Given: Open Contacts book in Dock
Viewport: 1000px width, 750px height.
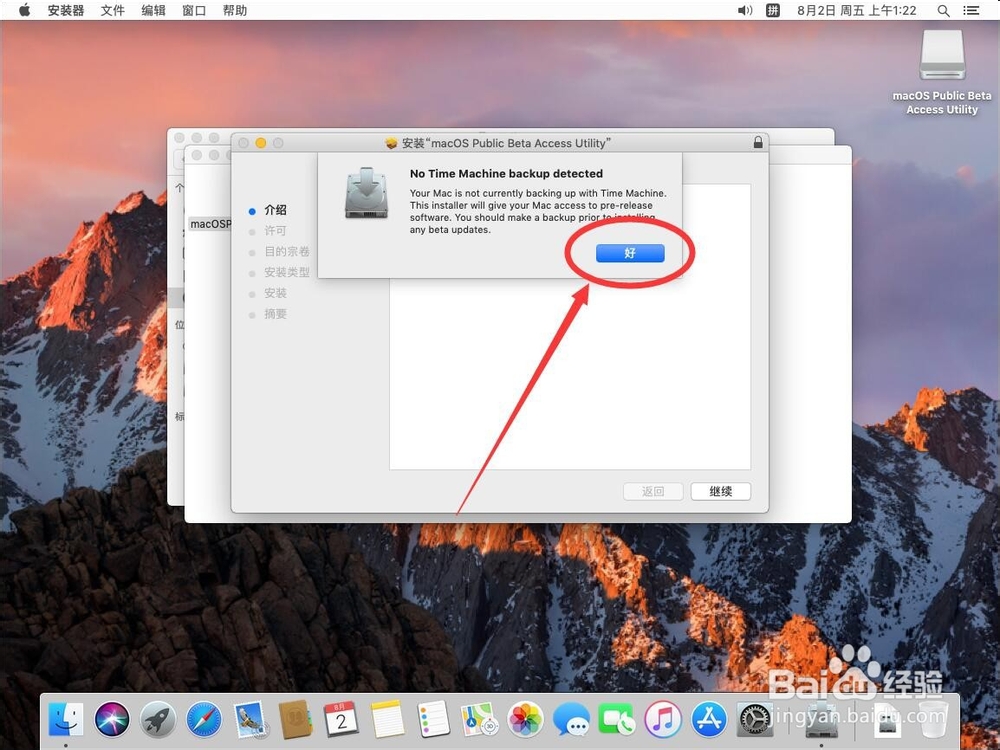Looking at the screenshot, I should [x=295, y=719].
